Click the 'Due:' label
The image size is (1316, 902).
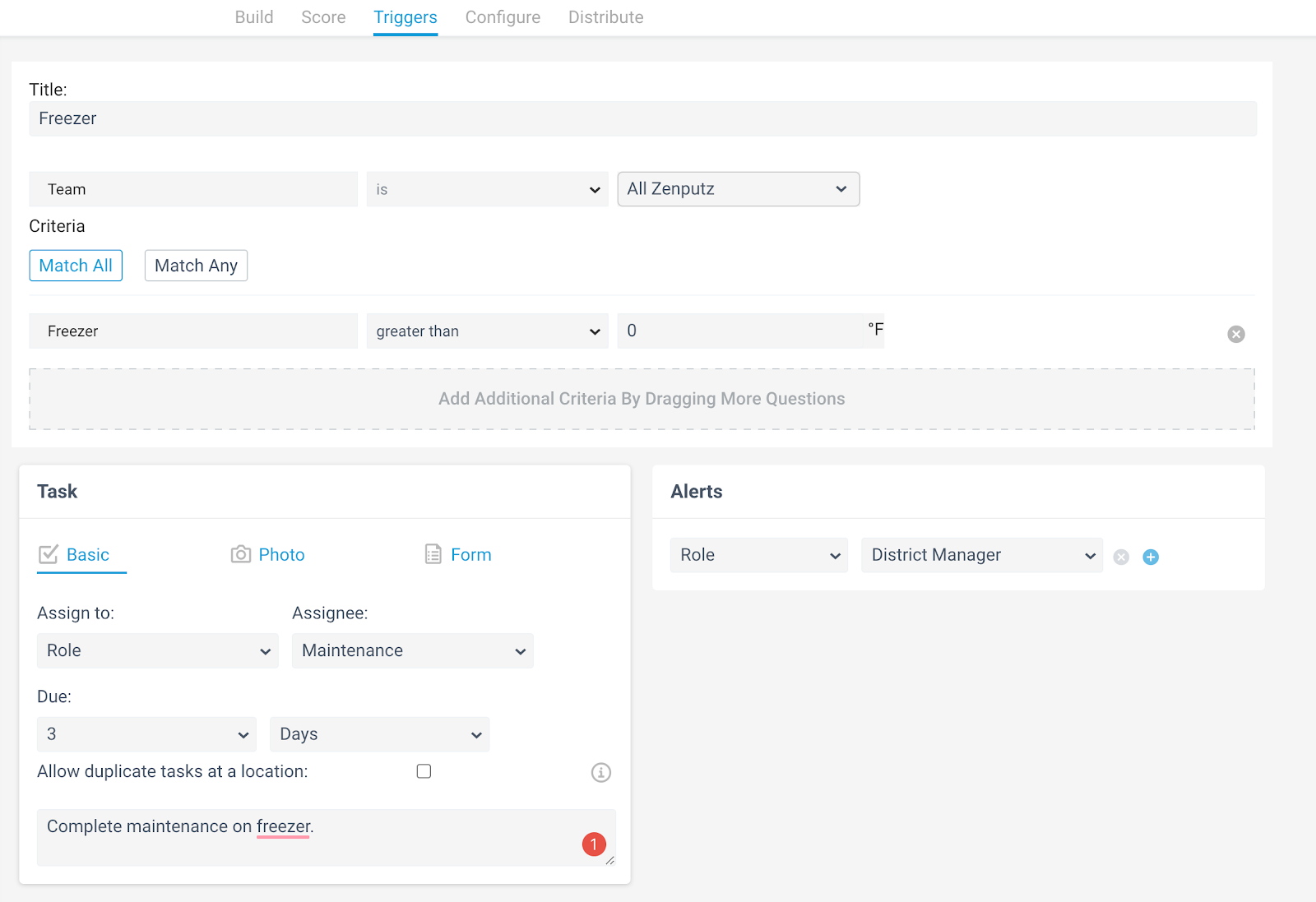tap(54, 696)
